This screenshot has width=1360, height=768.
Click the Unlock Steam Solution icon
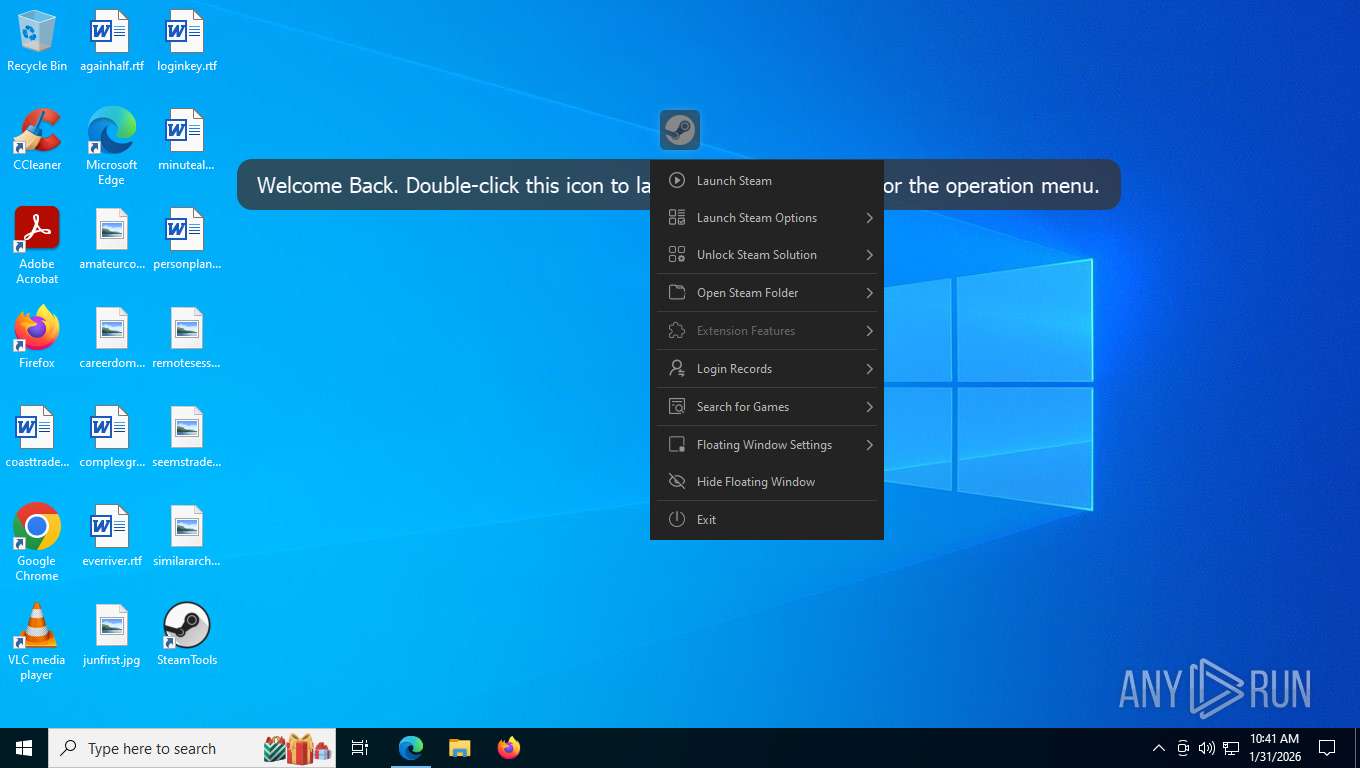(677, 255)
